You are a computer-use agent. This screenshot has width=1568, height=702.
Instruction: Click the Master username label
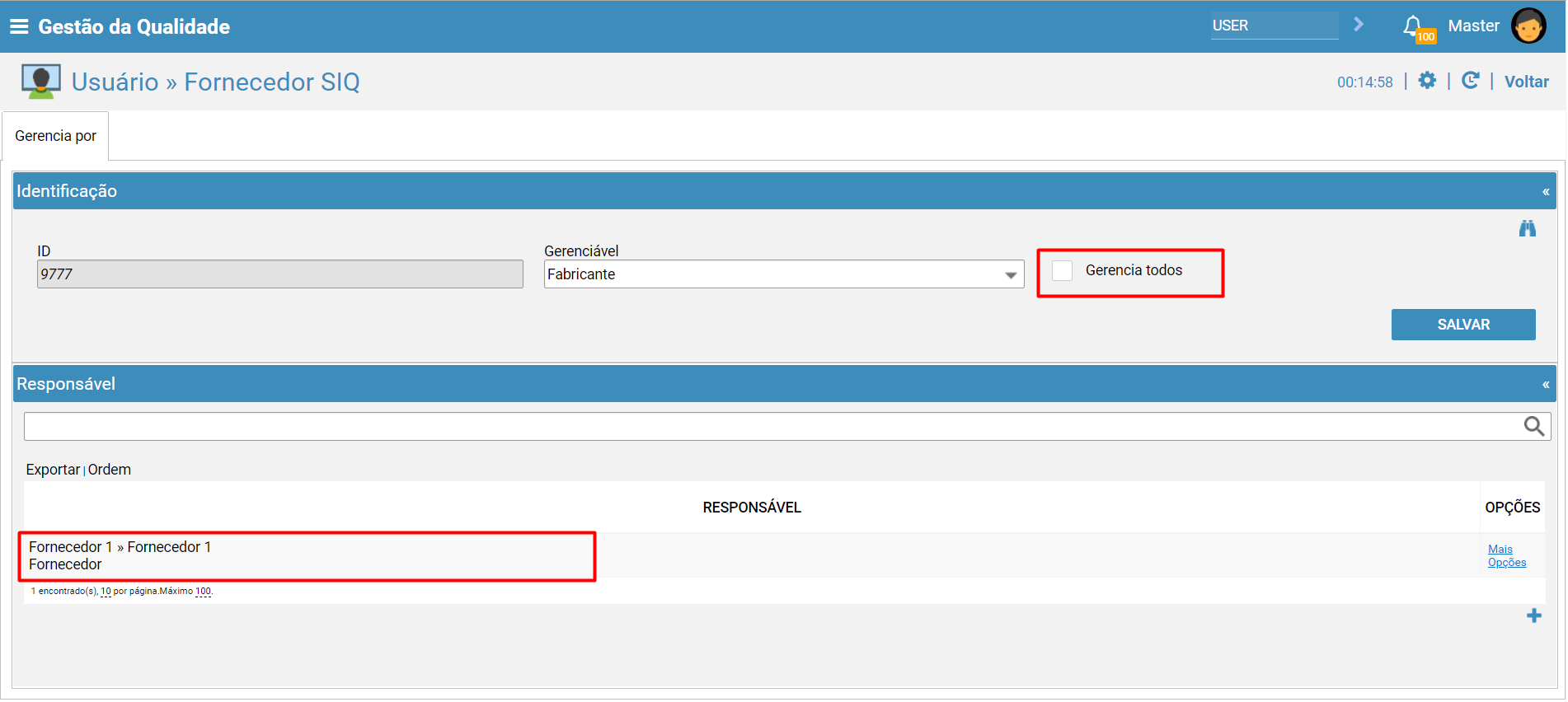pyautogui.click(x=1474, y=26)
